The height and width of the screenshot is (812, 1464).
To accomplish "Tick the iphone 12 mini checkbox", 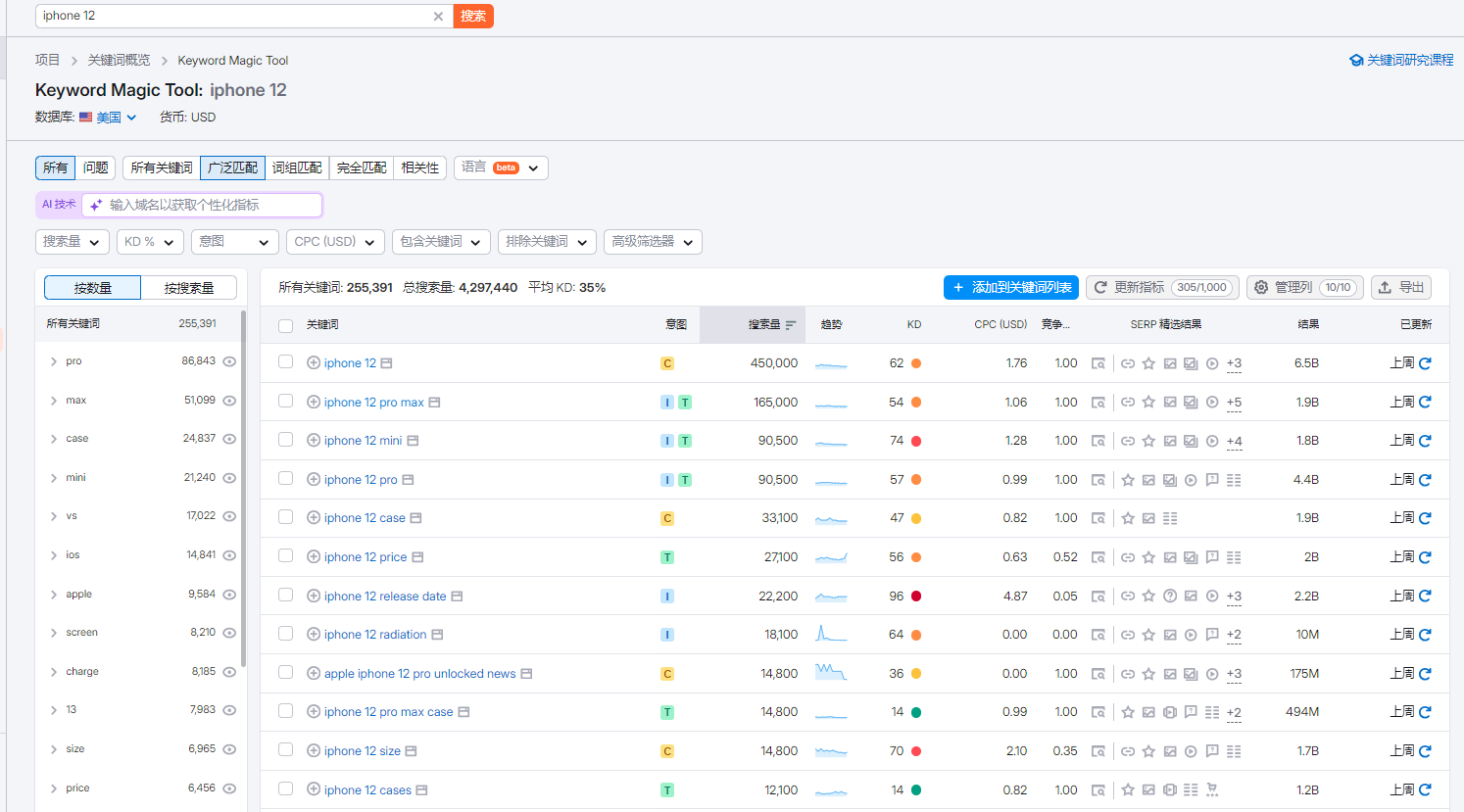I will click(x=285, y=440).
